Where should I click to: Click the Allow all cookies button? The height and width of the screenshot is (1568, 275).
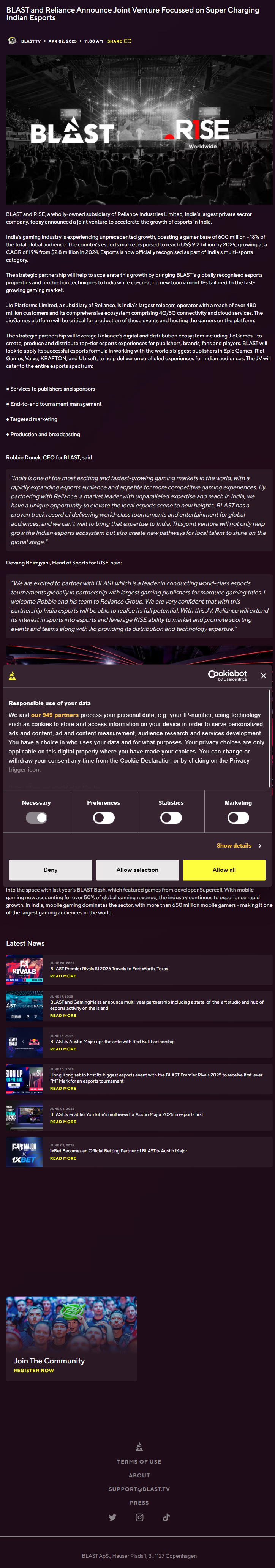pyautogui.click(x=224, y=870)
